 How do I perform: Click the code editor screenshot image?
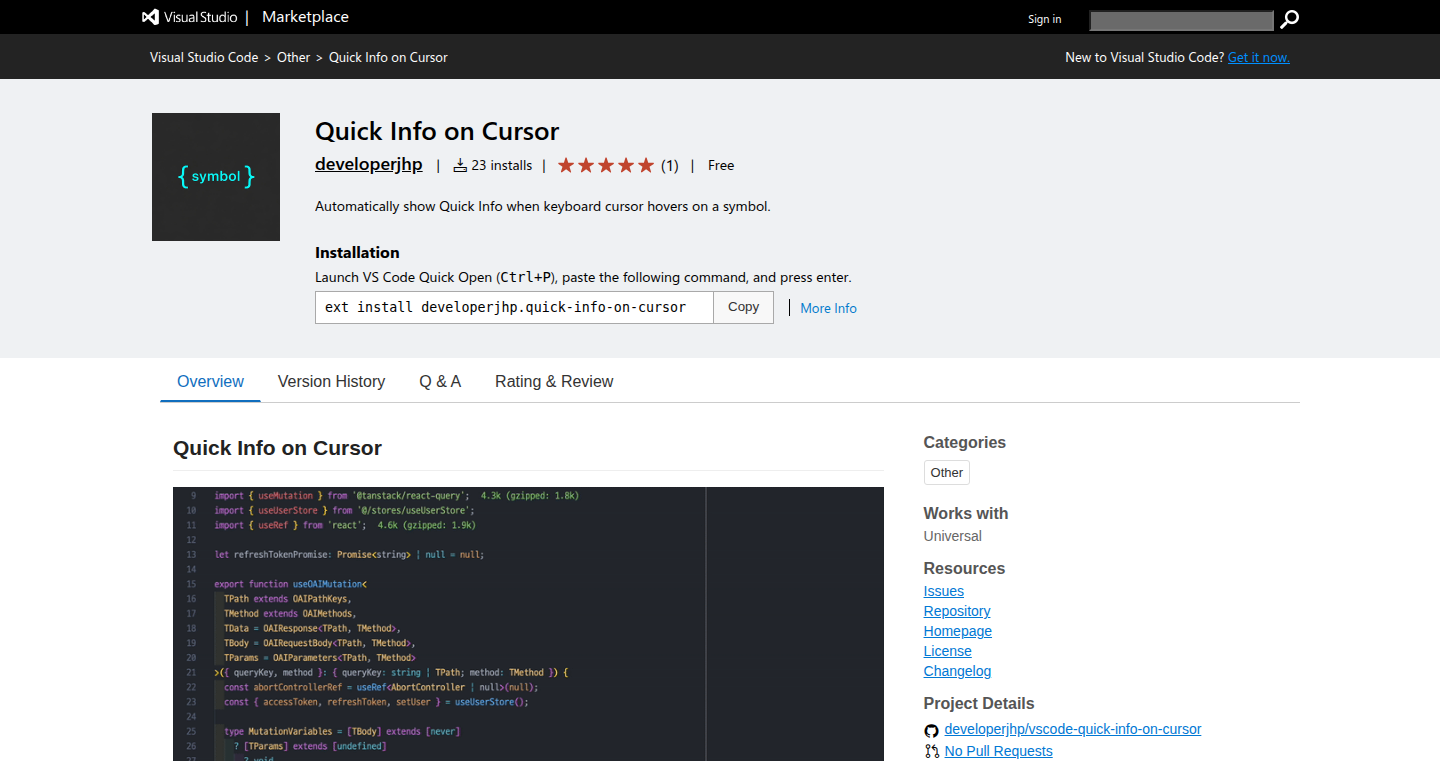pyautogui.click(x=528, y=624)
